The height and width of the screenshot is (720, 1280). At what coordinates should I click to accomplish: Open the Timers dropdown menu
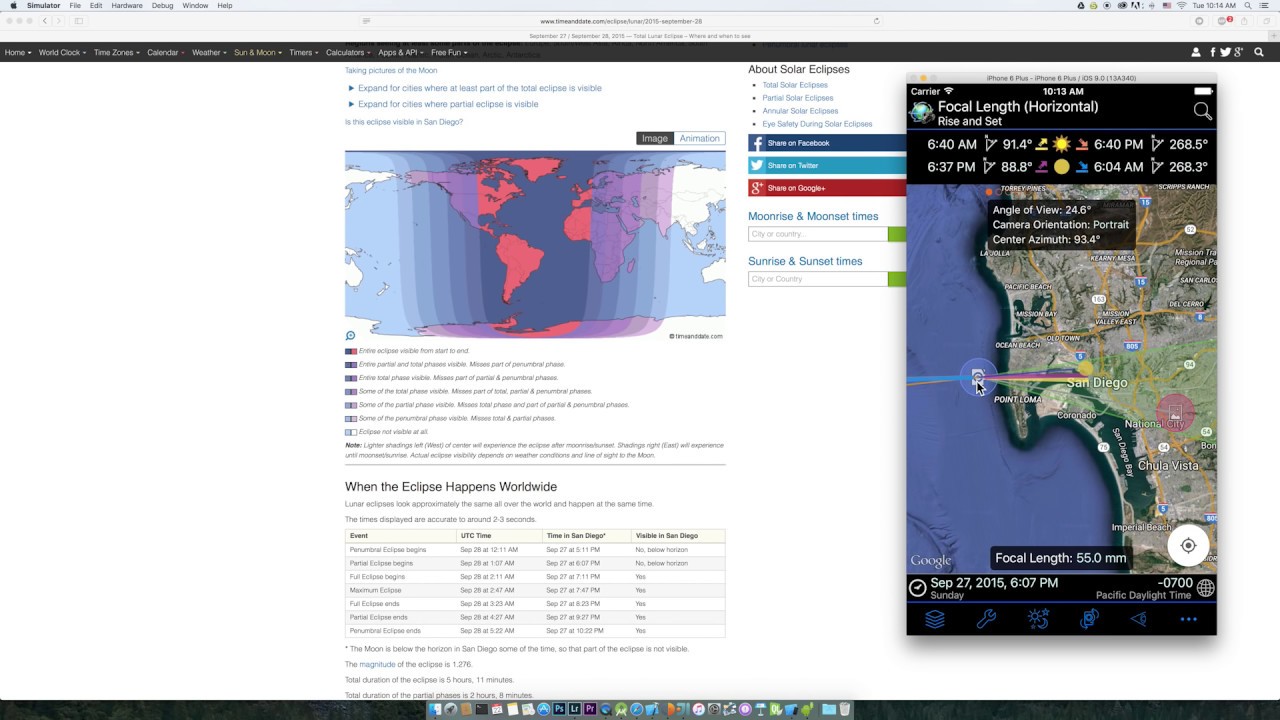pyautogui.click(x=304, y=52)
